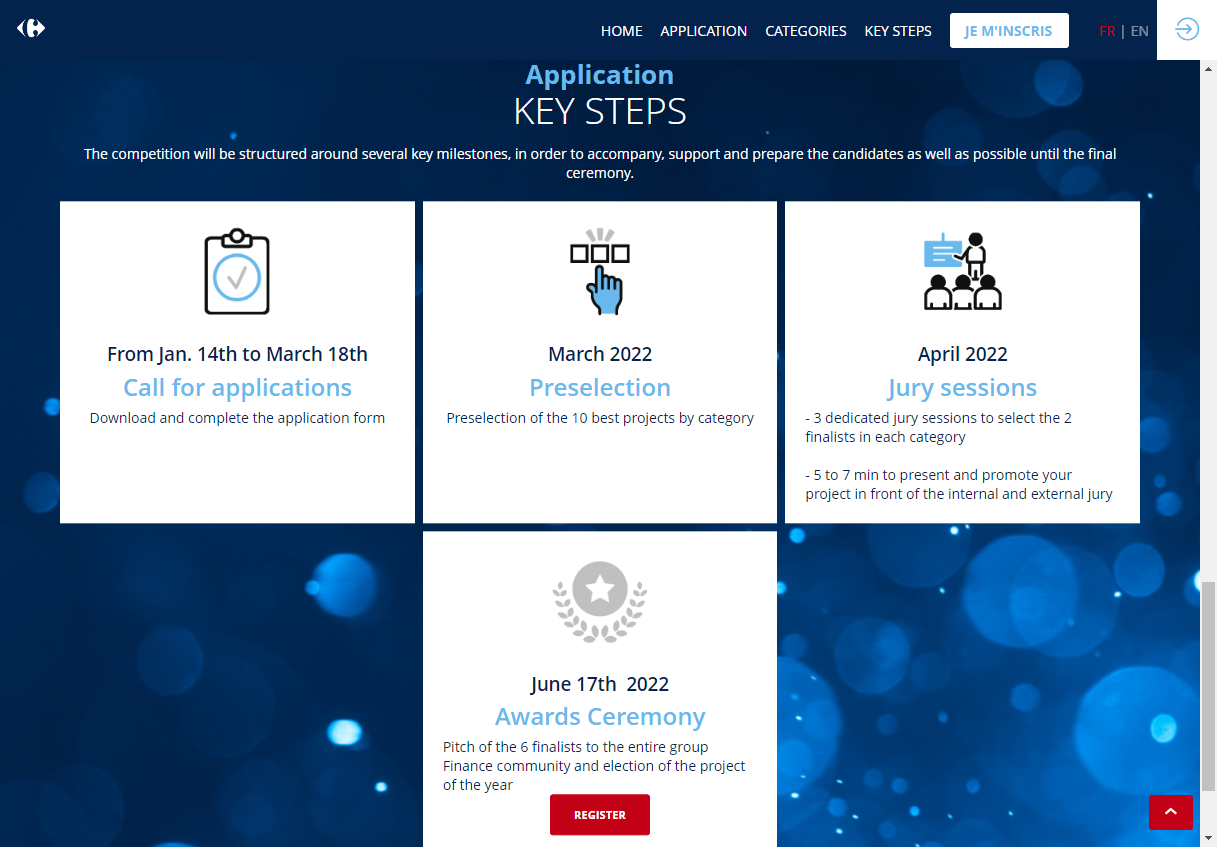Switch language to FR
The width and height of the screenshot is (1217, 847).
[x=1107, y=31]
